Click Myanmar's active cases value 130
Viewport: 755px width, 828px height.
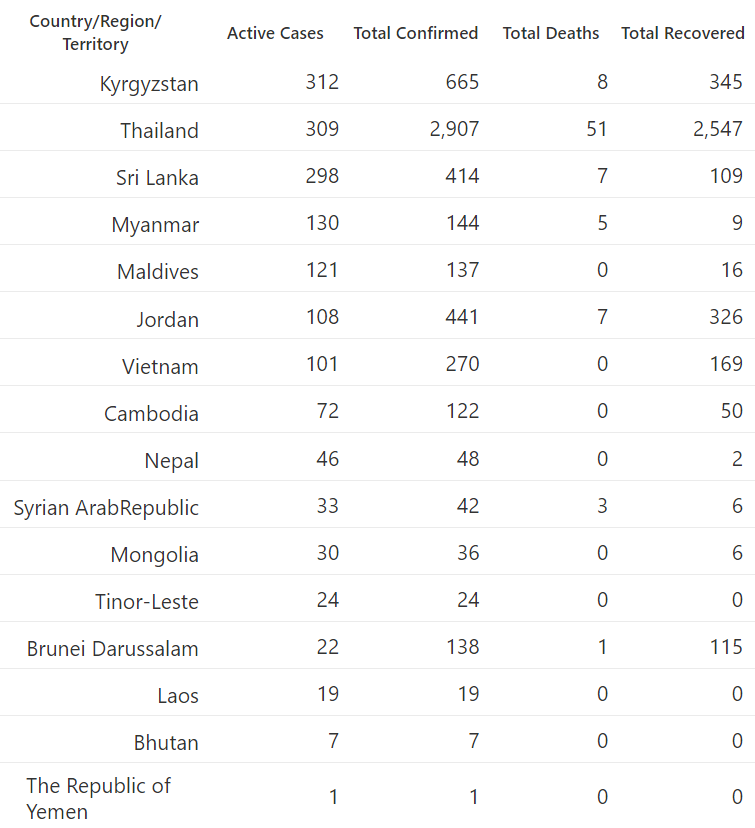click(323, 223)
